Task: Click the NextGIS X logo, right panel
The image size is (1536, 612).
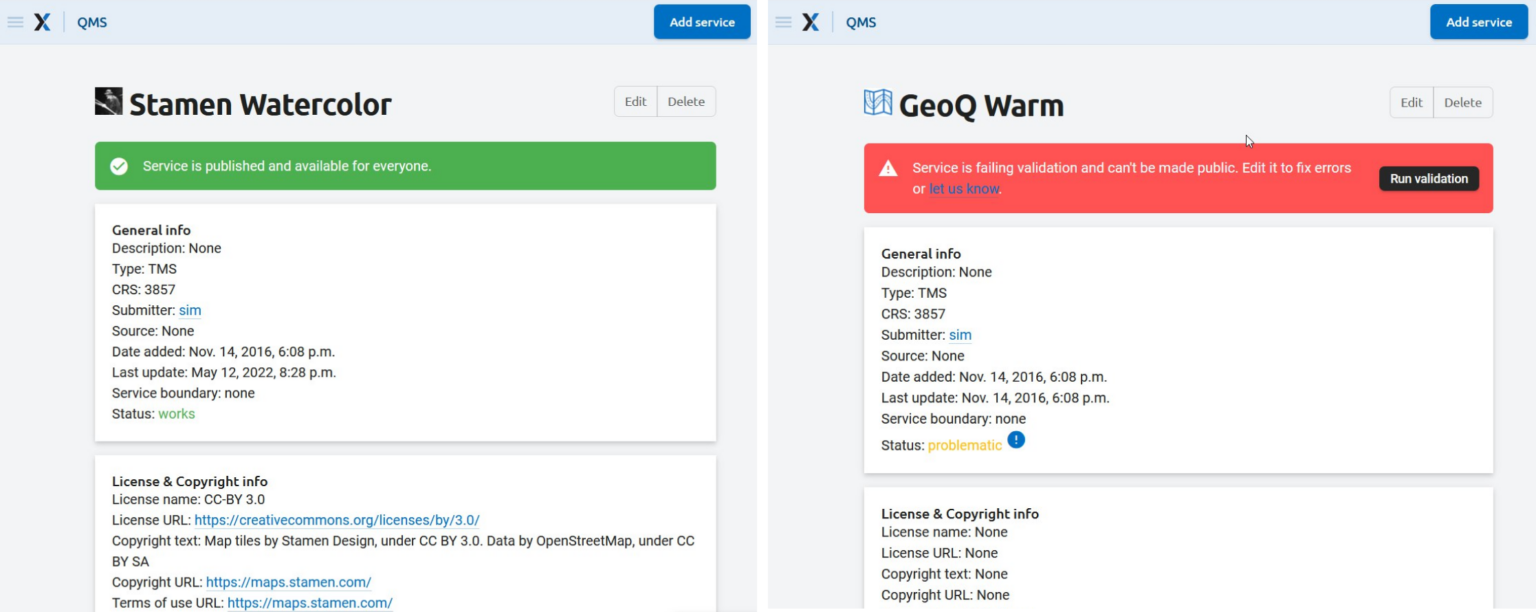Action: [811, 22]
